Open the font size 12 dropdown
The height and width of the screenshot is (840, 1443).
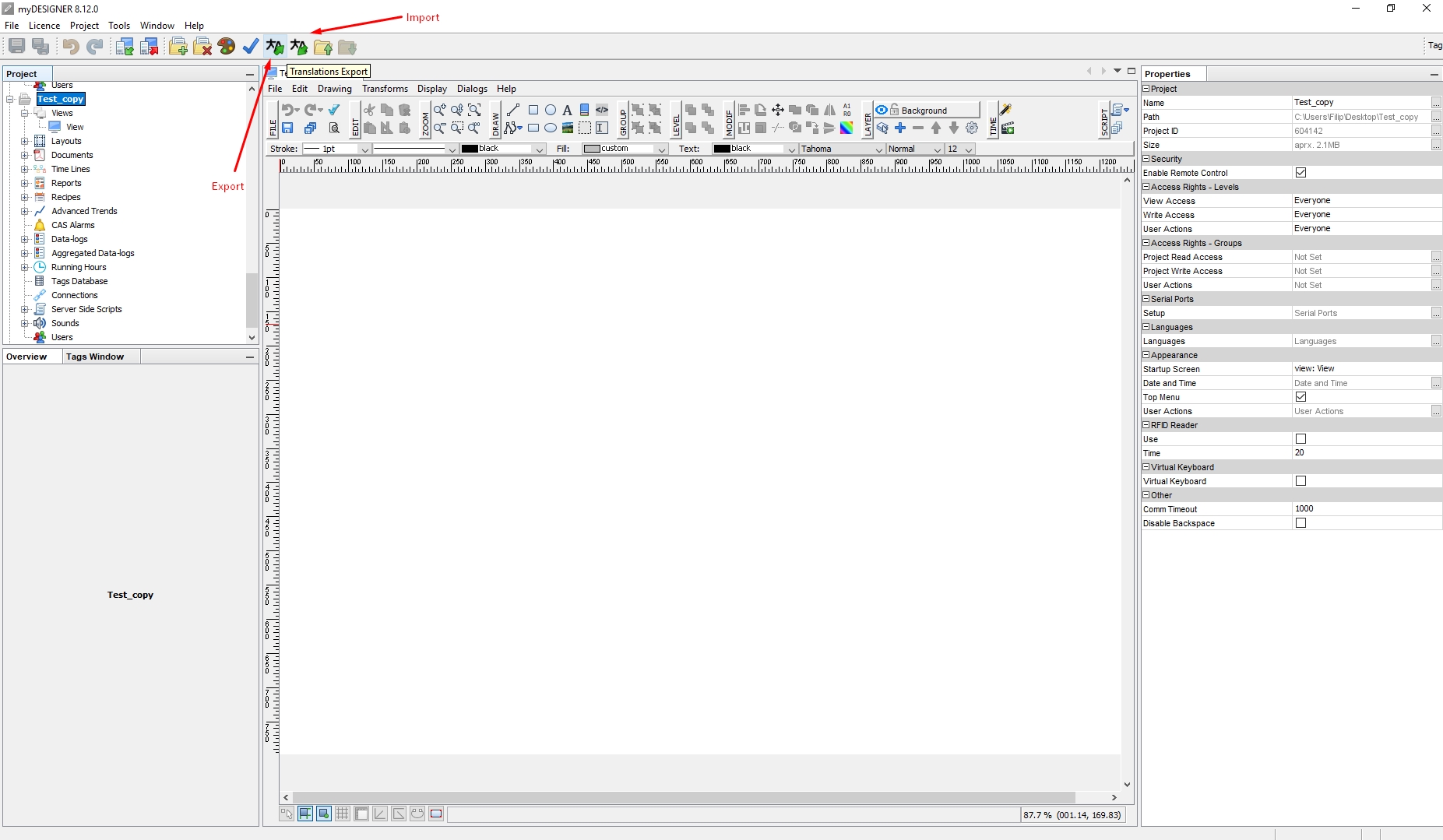tap(959, 149)
